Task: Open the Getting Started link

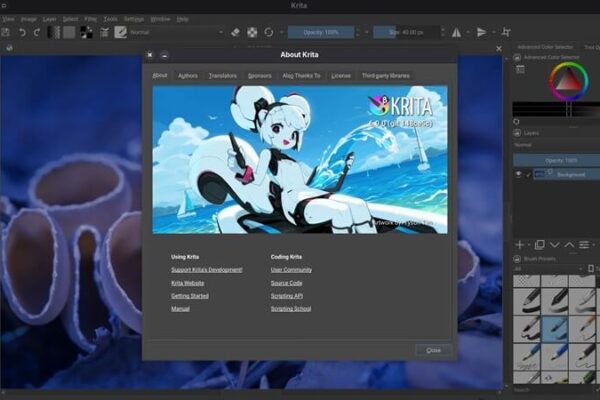Action: [190, 296]
